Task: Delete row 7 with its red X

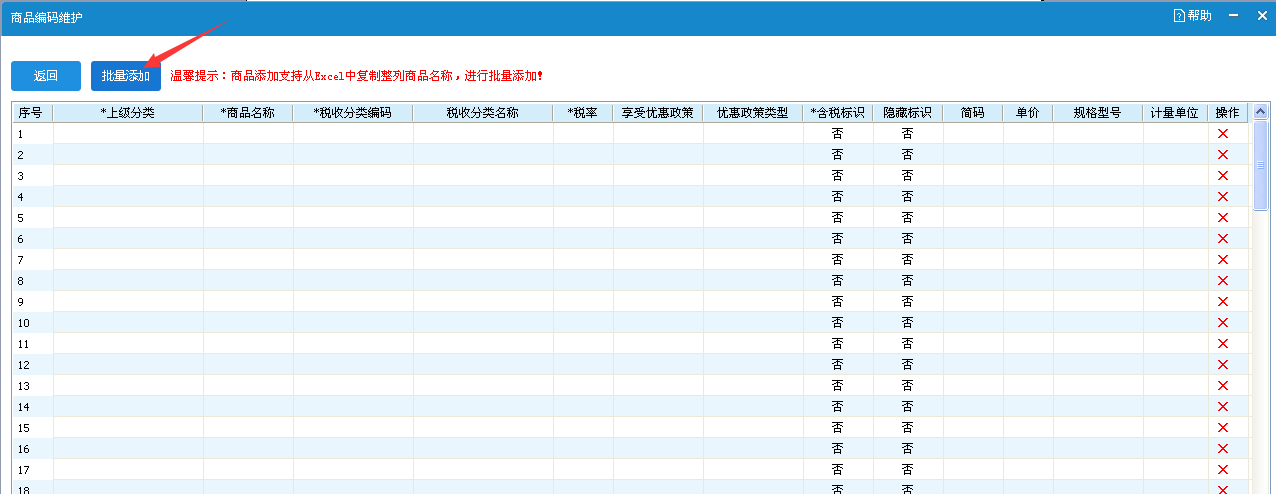Action: tap(1222, 260)
